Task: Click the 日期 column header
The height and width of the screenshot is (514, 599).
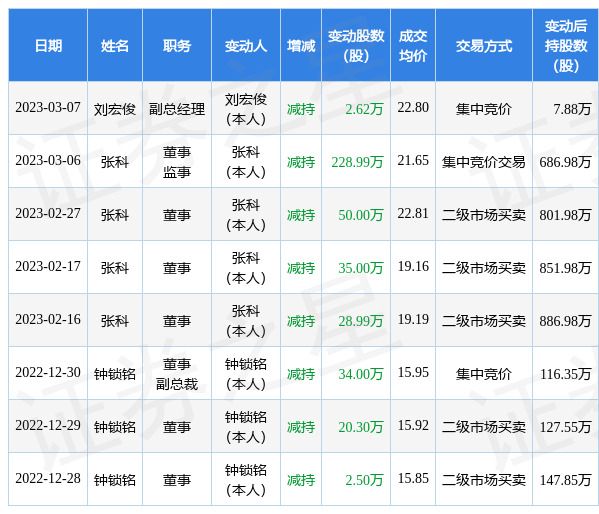Action: (x=48, y=45)
